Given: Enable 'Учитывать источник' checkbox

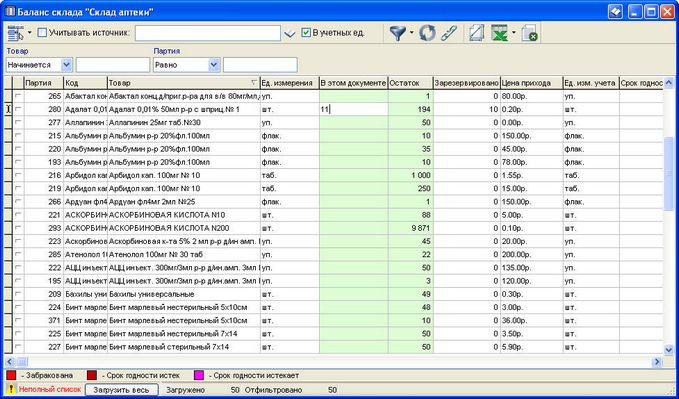Looking at the screenshot, I should (42, 32).
